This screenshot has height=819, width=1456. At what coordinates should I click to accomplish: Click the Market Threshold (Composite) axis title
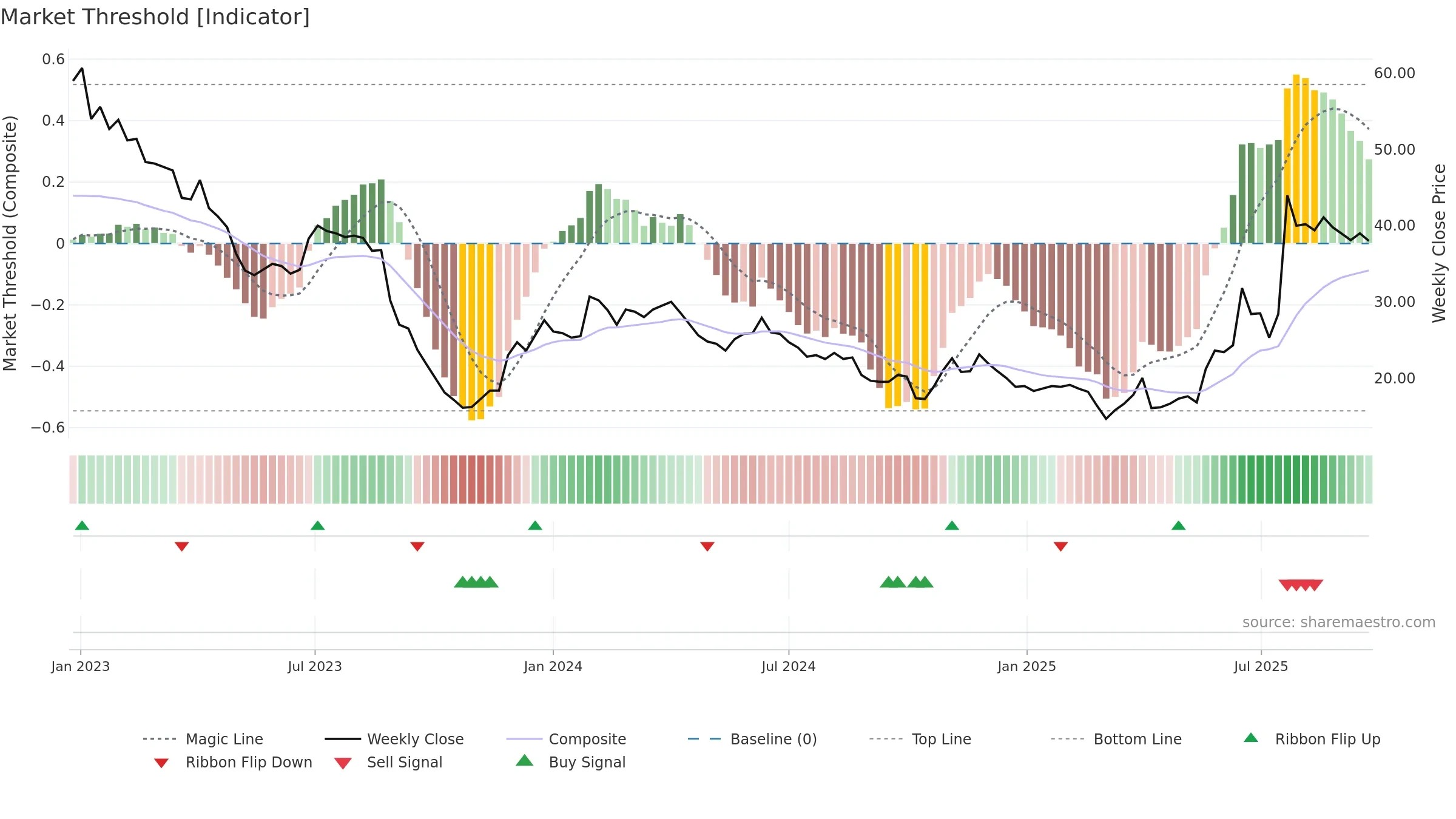[x=10, y=243]
